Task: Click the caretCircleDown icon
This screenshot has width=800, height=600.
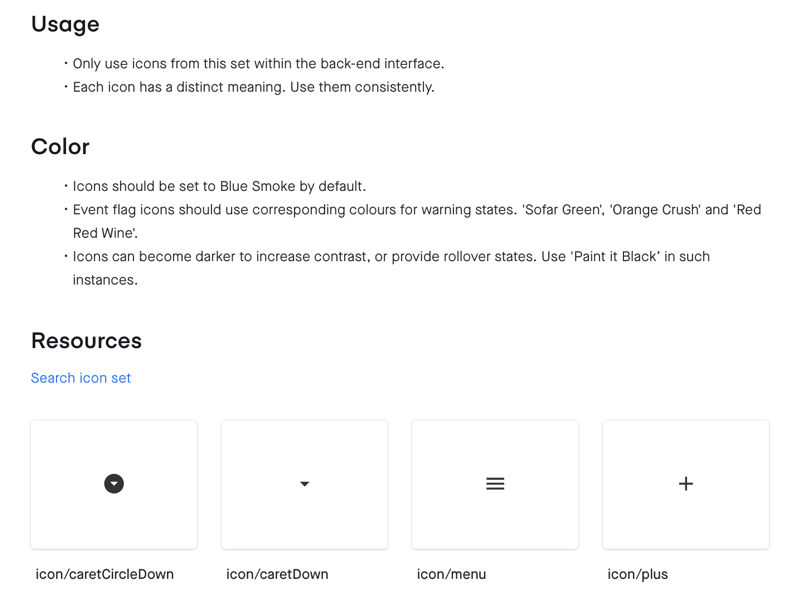Action: pyautogui.click(x=114, y=484)
